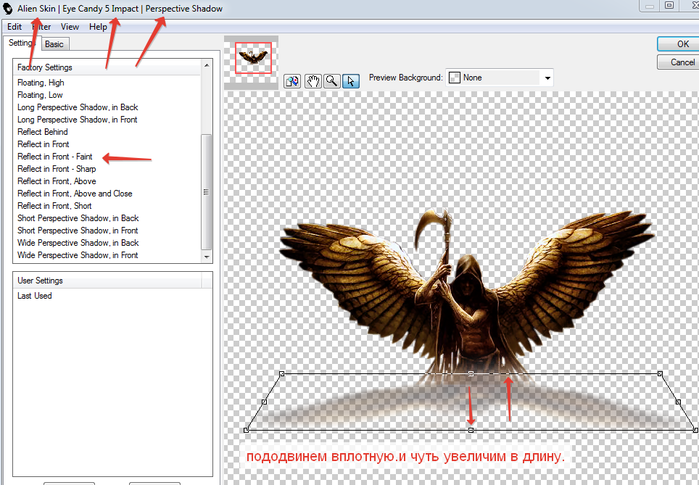Select the arrow pointer tool

tap(351, 81)
